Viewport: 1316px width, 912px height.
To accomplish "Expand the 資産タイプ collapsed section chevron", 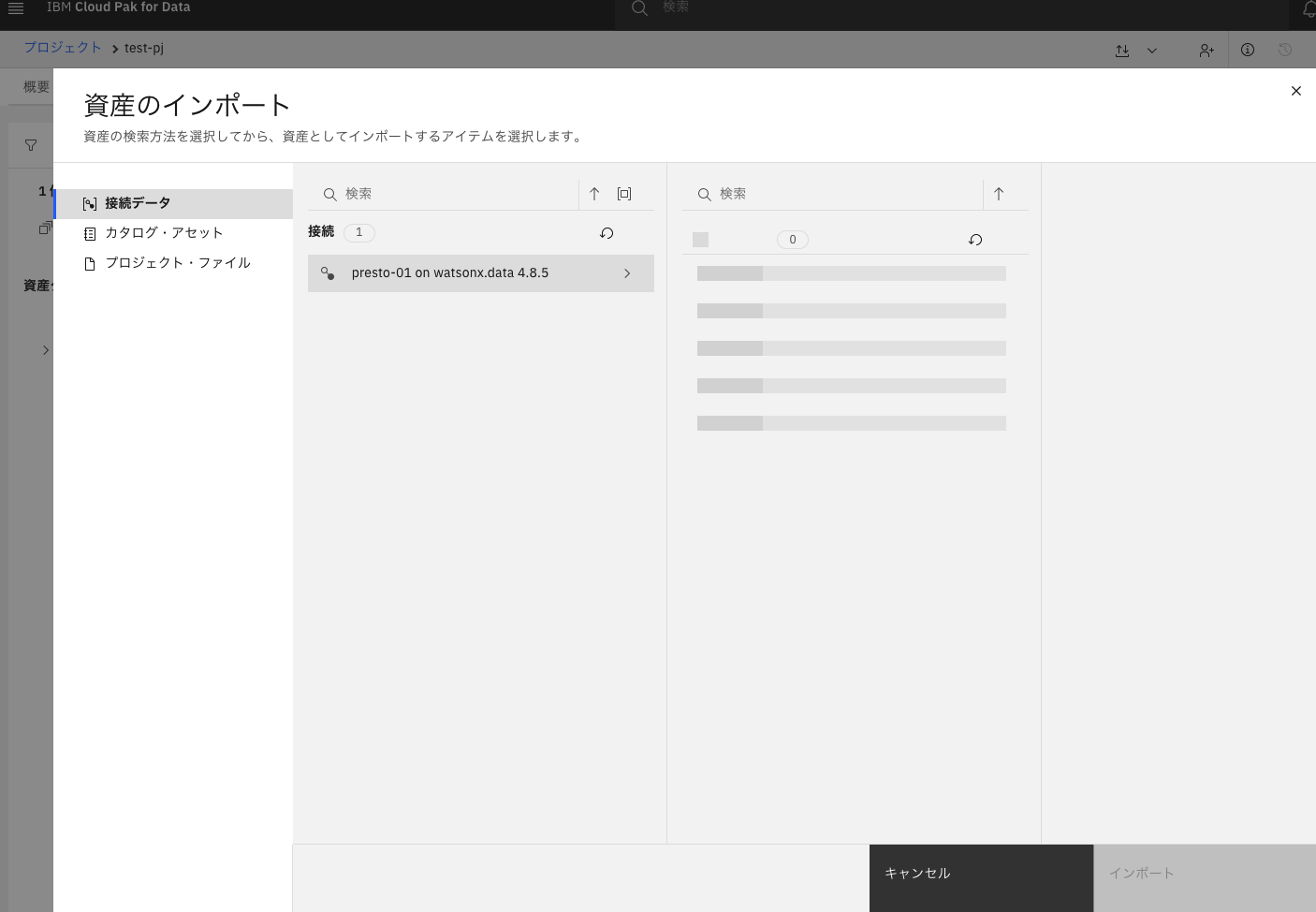I will 46,349.
